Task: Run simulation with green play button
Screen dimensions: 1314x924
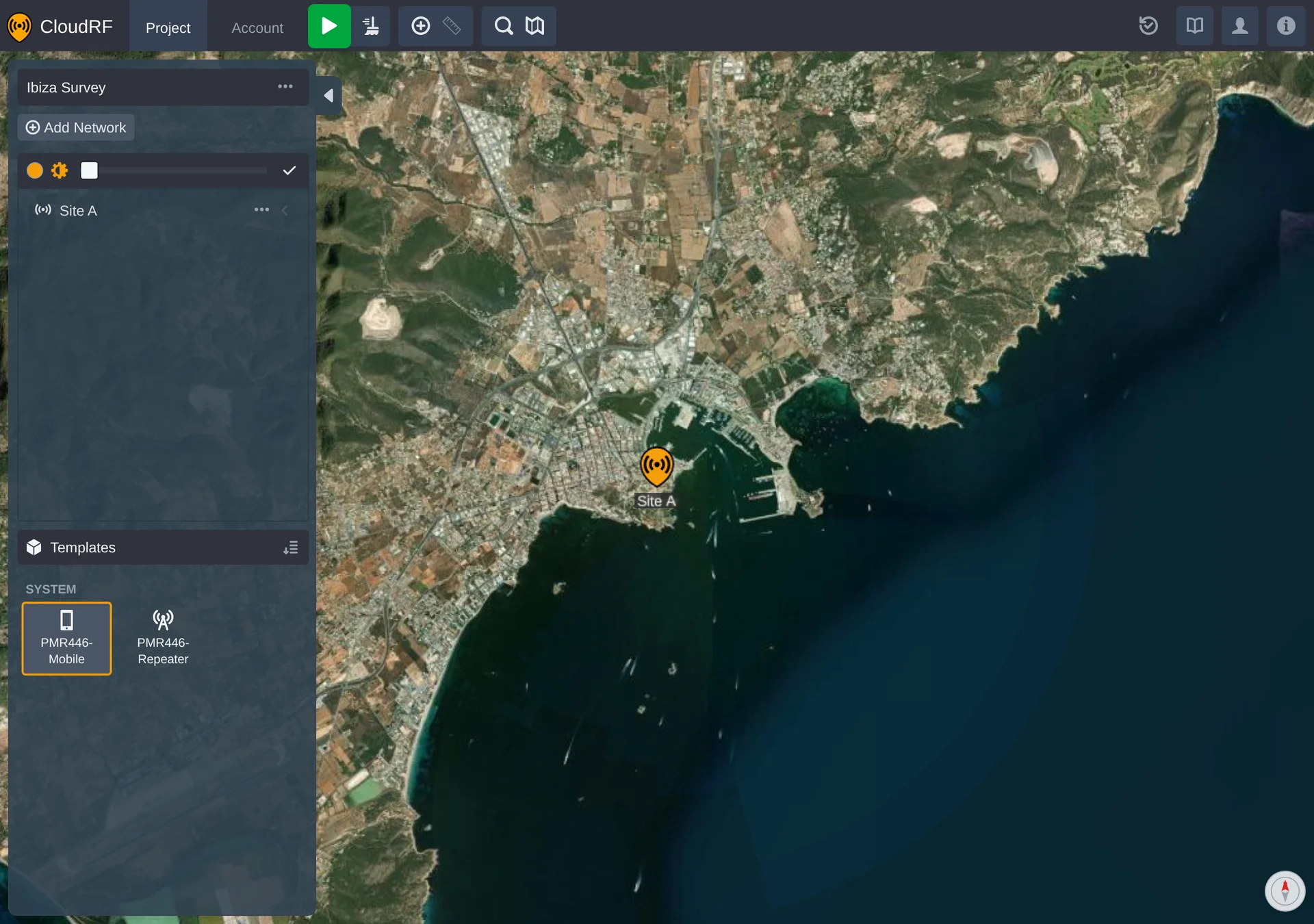Action: (x=329, y=26)
